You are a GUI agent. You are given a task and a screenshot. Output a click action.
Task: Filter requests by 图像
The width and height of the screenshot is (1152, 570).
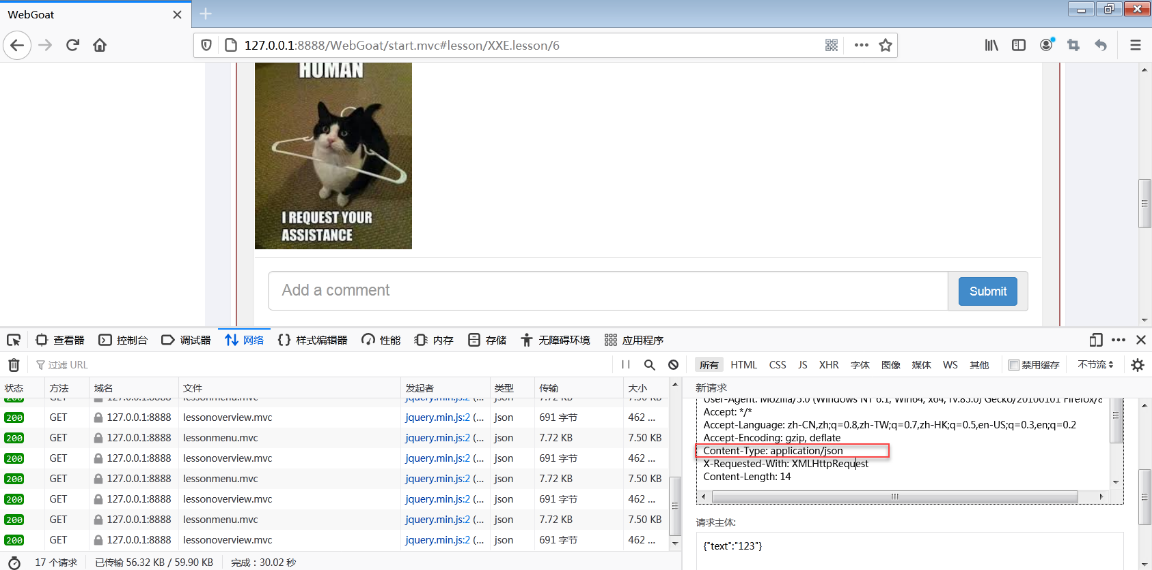coord(890,364)
